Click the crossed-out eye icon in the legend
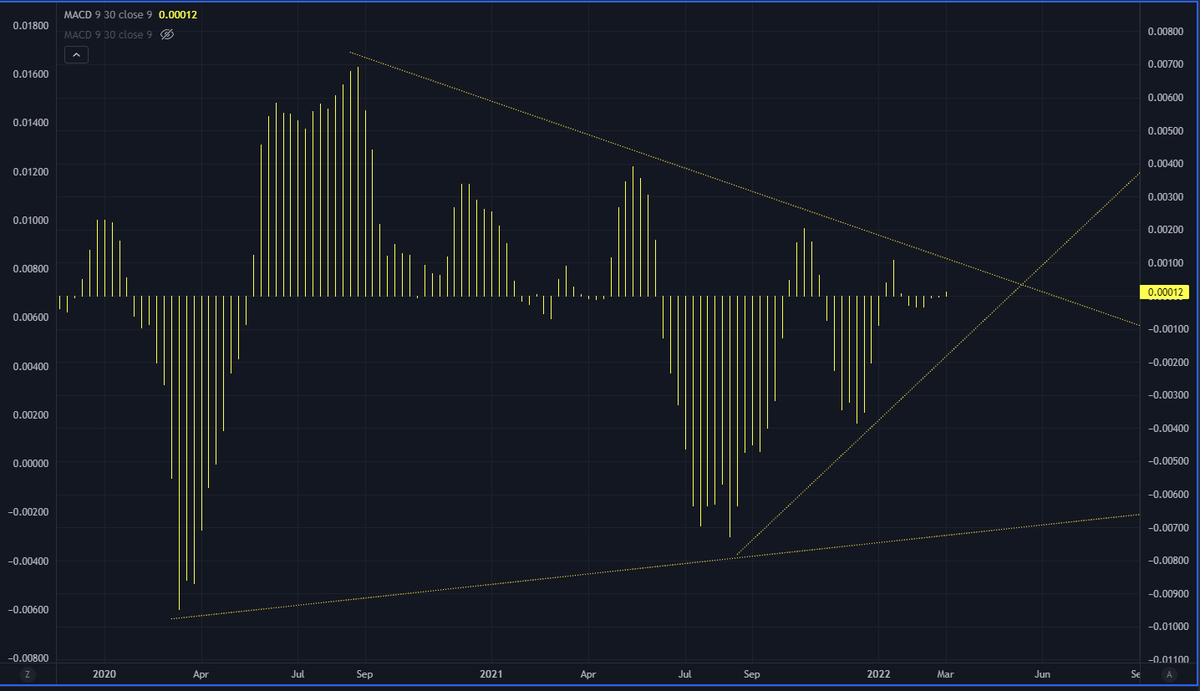 click(166, 34)
